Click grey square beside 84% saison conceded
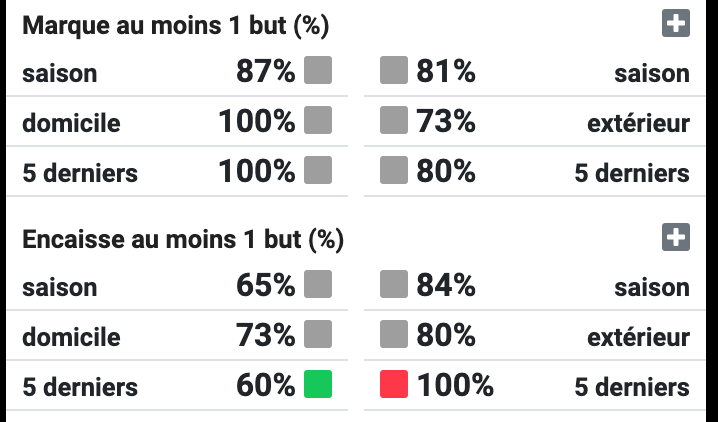Image resolution: width=718 pixels, height=422 pixels. click(394, 284)
